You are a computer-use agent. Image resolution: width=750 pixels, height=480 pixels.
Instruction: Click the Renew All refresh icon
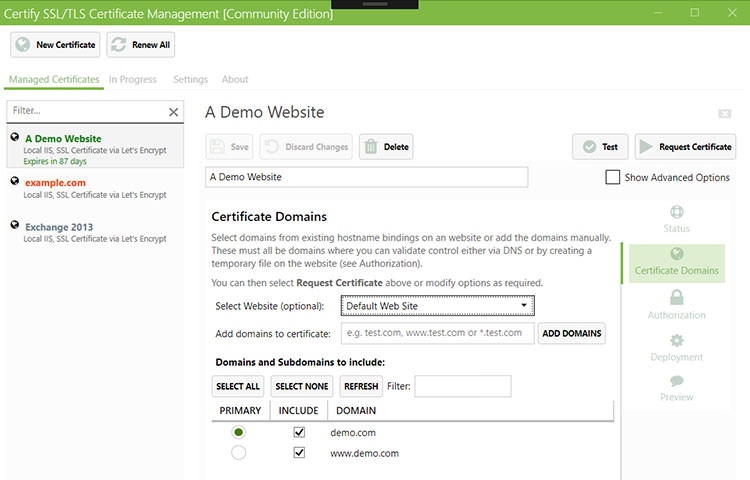click(x=119, y=45)
